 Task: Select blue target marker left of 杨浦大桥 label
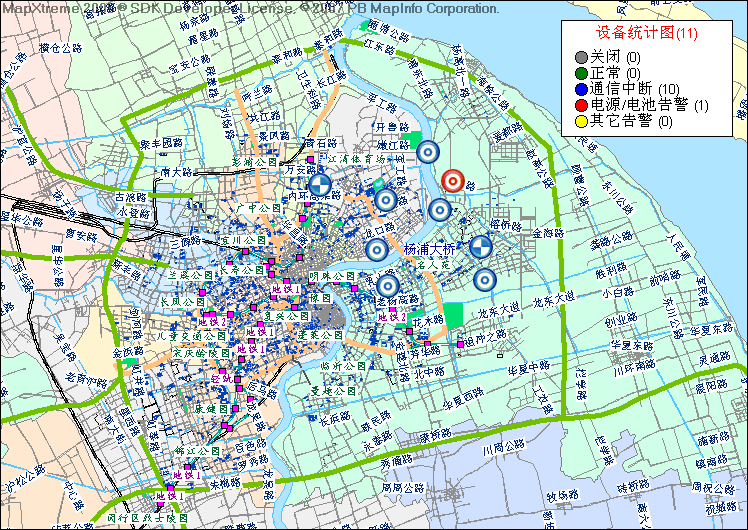[x=376, y=249]
